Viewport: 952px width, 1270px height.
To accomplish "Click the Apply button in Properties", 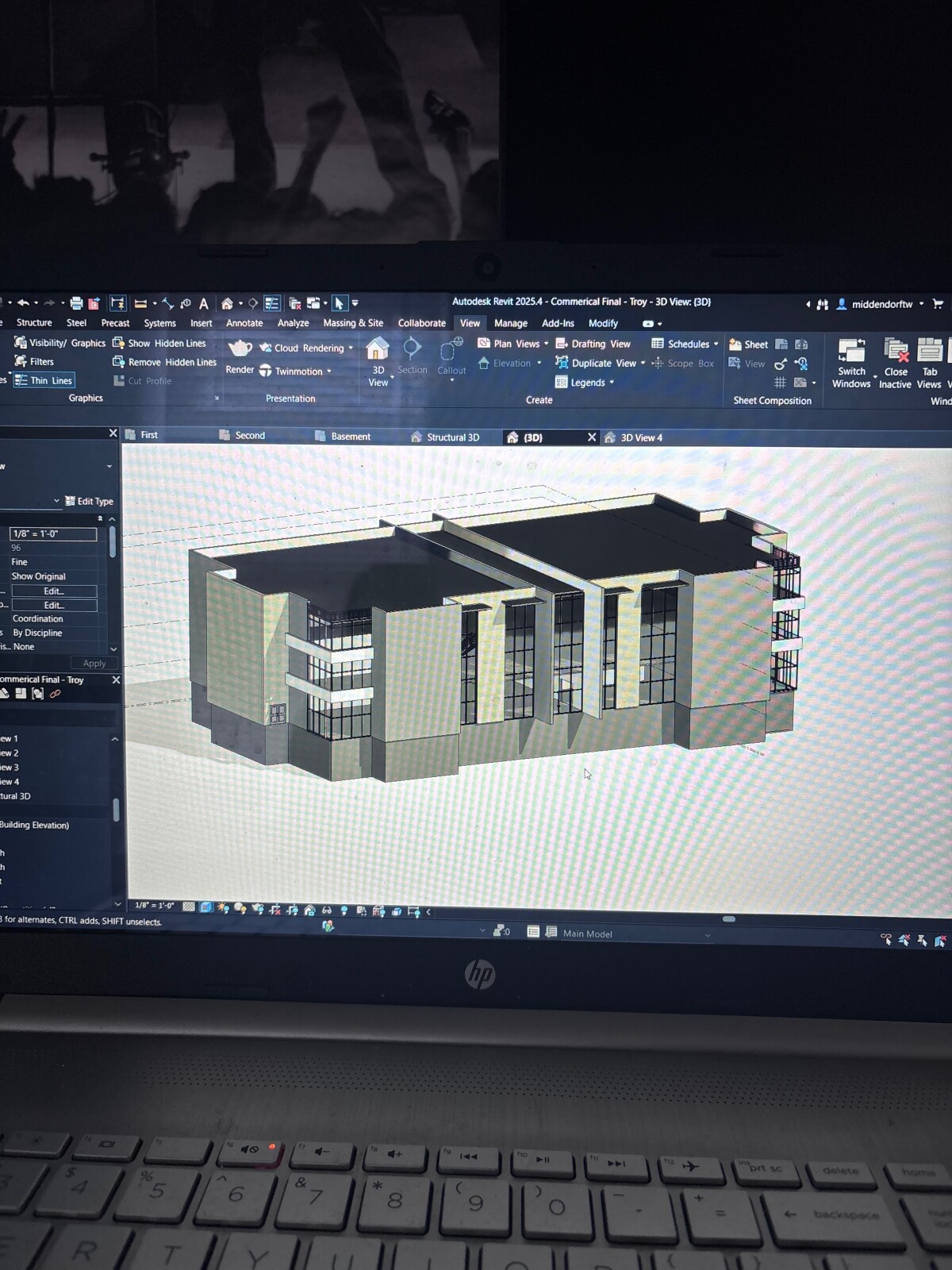I will [94, 663].
